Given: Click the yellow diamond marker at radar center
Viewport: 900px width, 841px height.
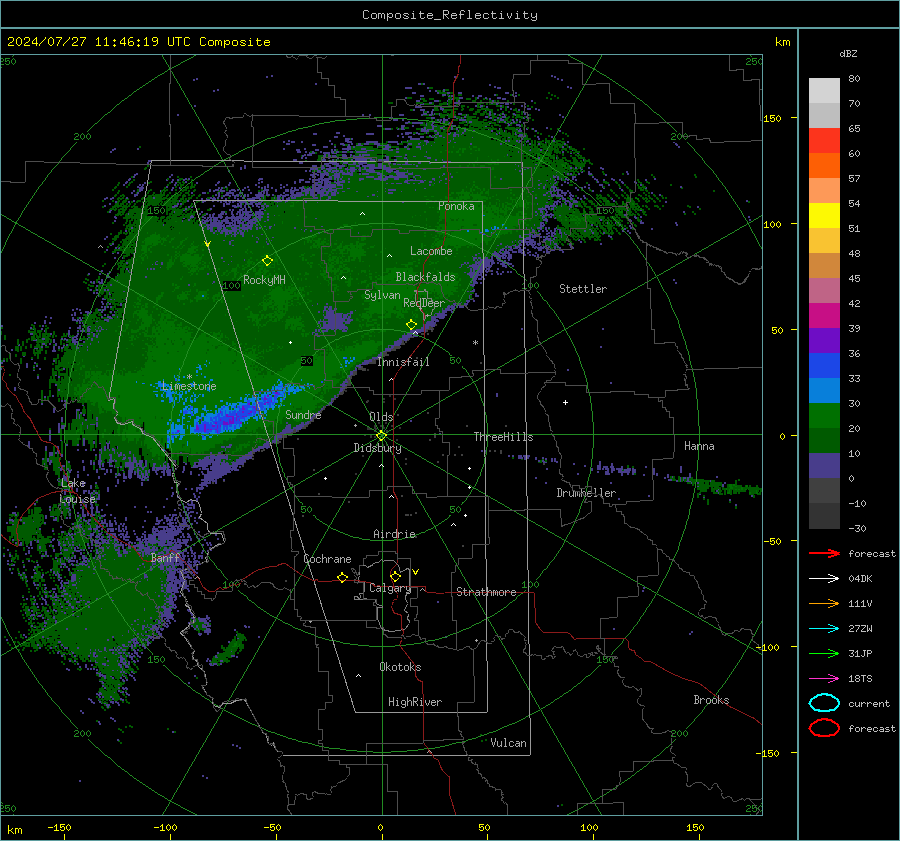Looking at the screenshot, I should tap(382, 436).
